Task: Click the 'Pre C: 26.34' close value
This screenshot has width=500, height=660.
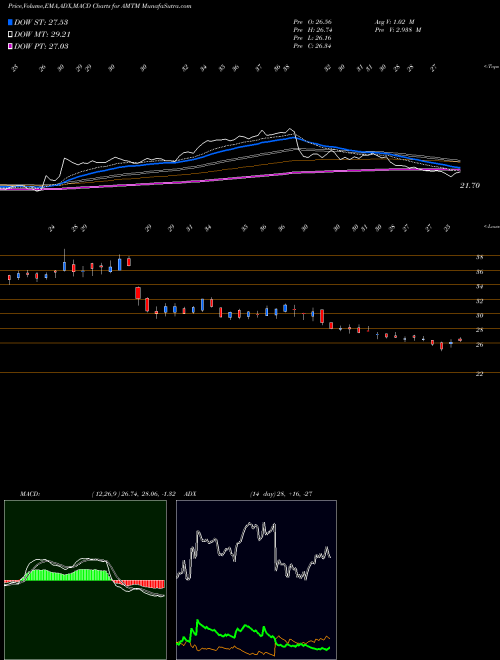Action: pyautogui.click(x=312, y=46)
